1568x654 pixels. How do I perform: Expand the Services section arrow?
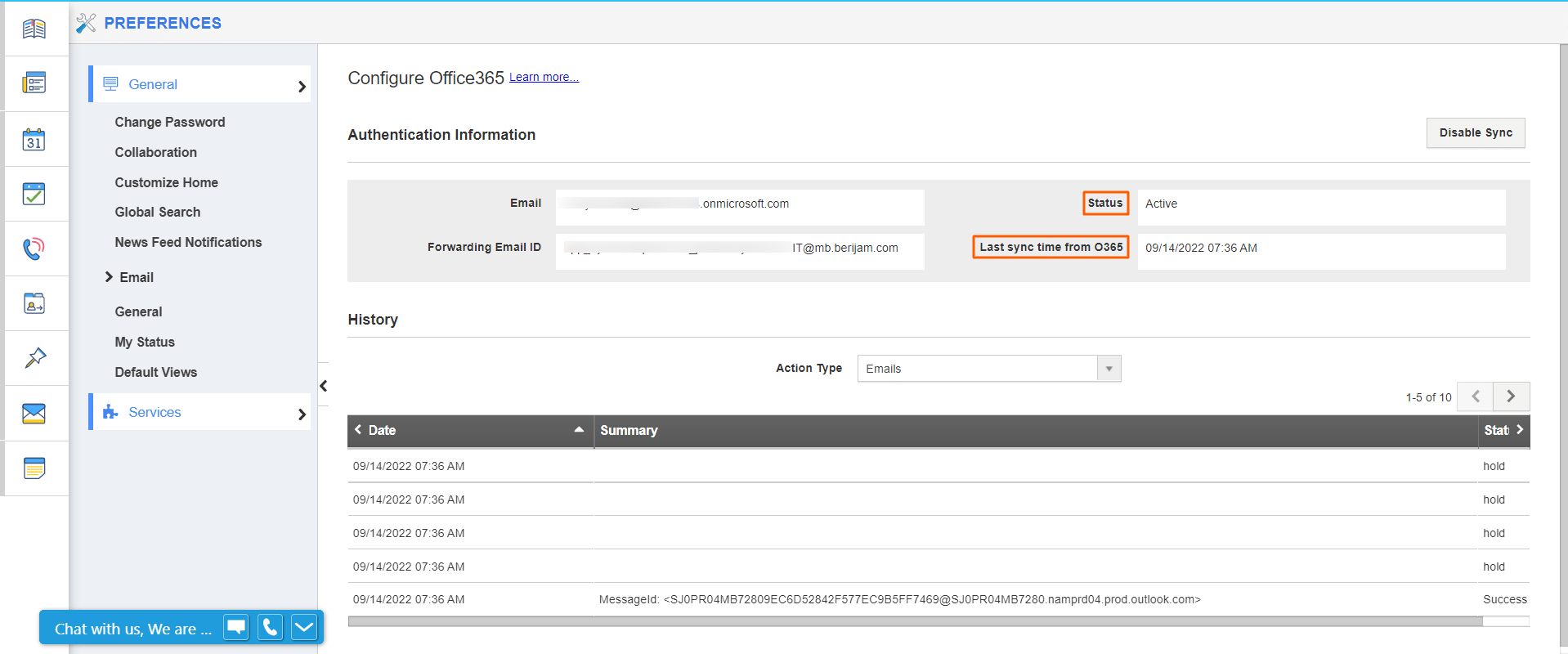point(302,414)
